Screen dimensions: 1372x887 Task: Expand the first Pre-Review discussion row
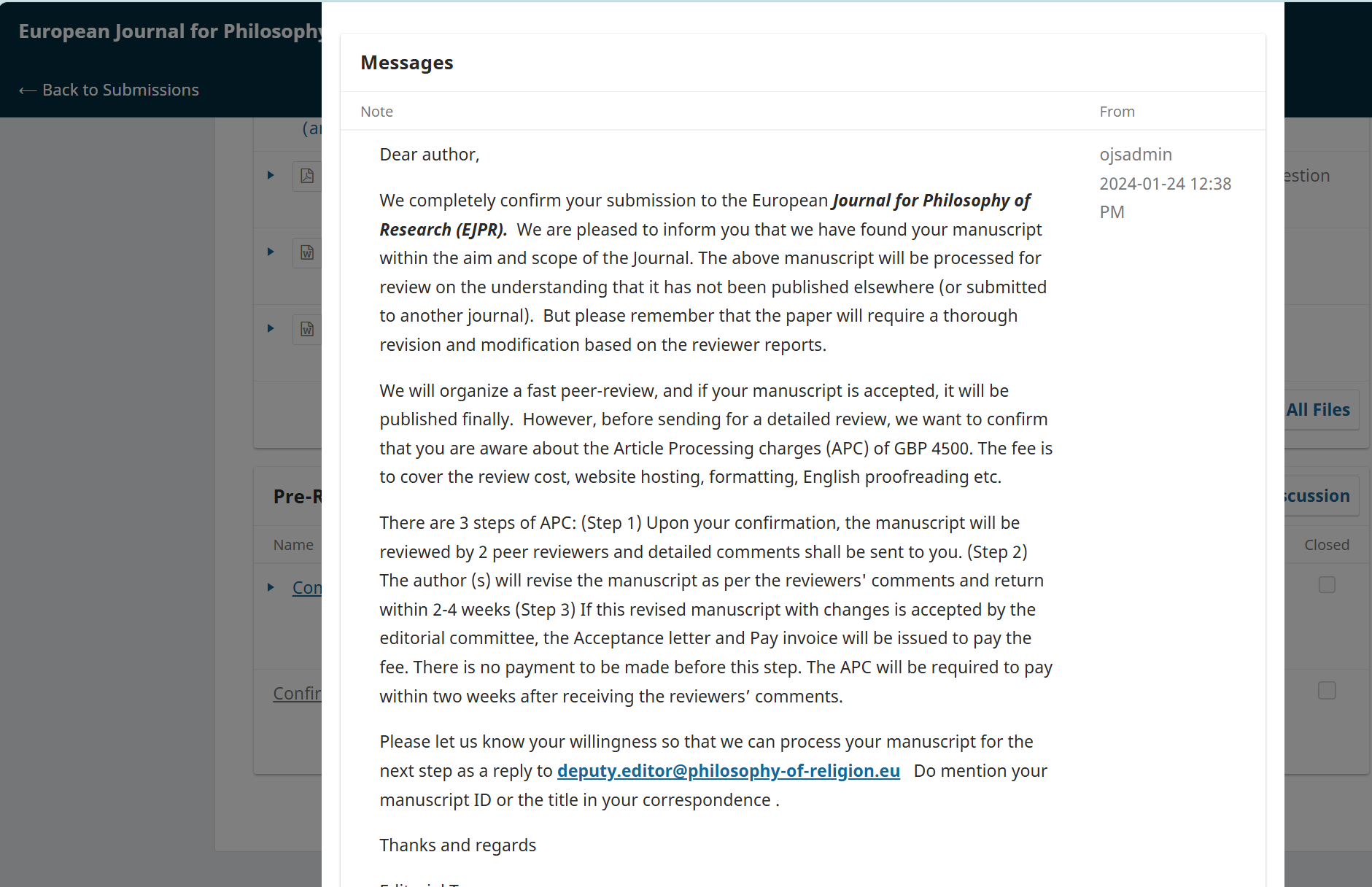[x=271, y=587]
